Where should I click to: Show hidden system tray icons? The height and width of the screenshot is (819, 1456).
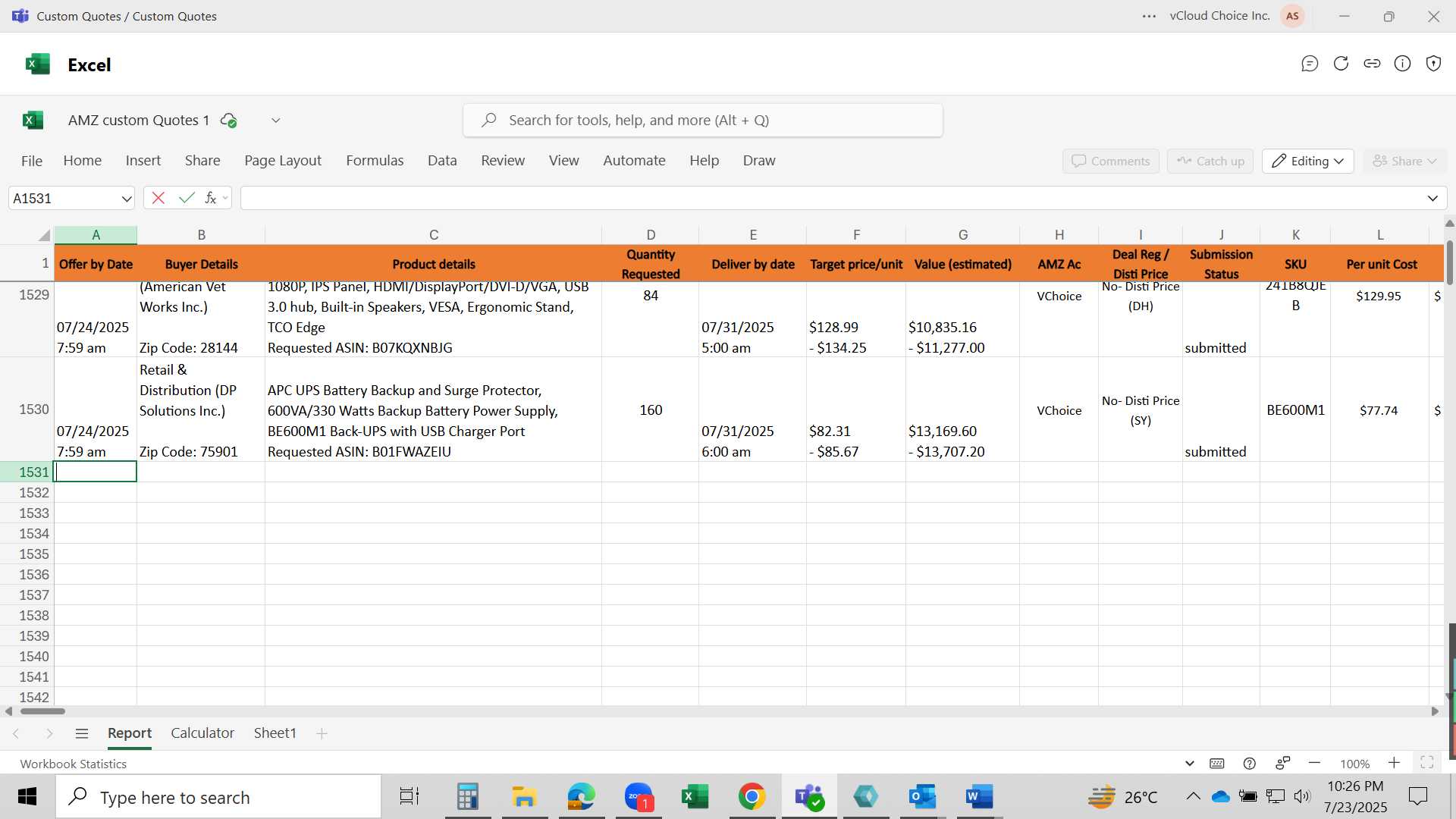[x=1193, y=796]
